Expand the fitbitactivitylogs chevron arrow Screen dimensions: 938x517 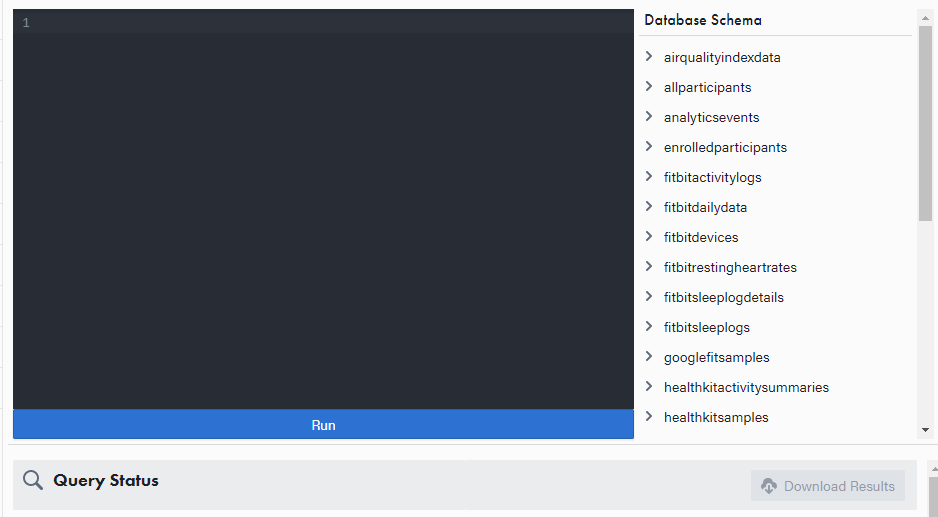[x=649, y=177]
